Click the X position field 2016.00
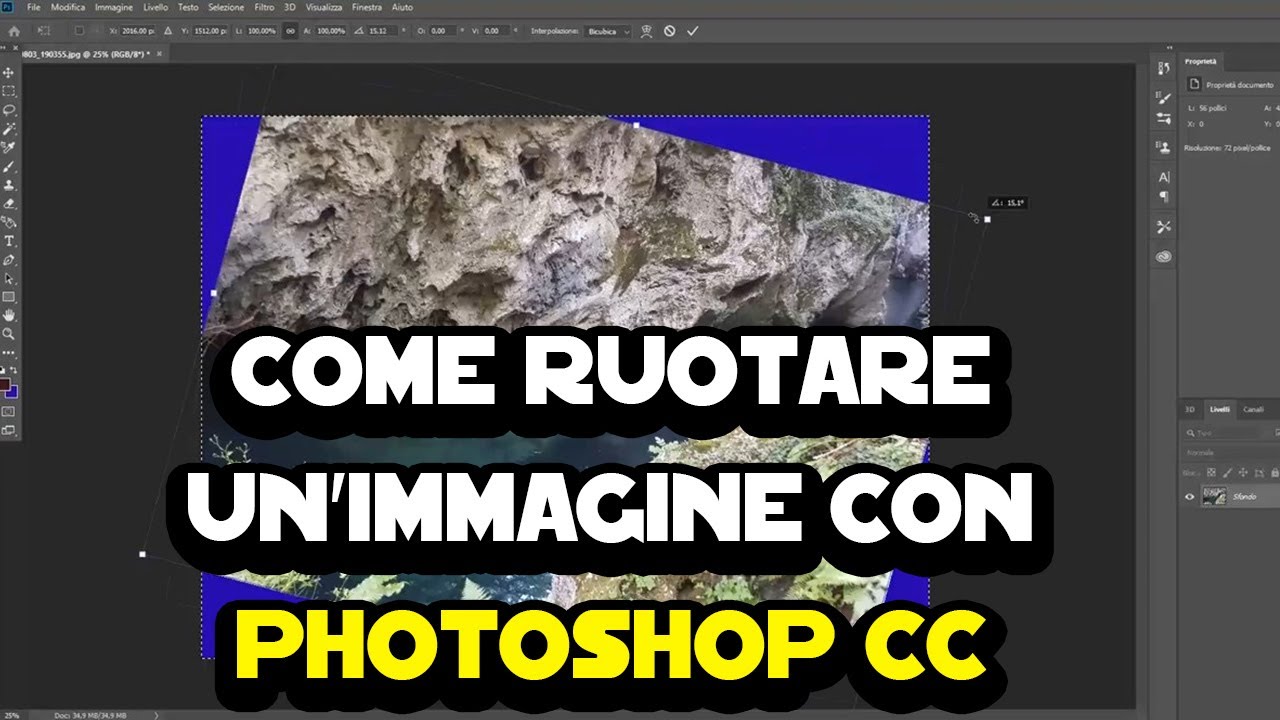Image resolution: width=1280 pixels, height=720 pixels. (138, 31)
